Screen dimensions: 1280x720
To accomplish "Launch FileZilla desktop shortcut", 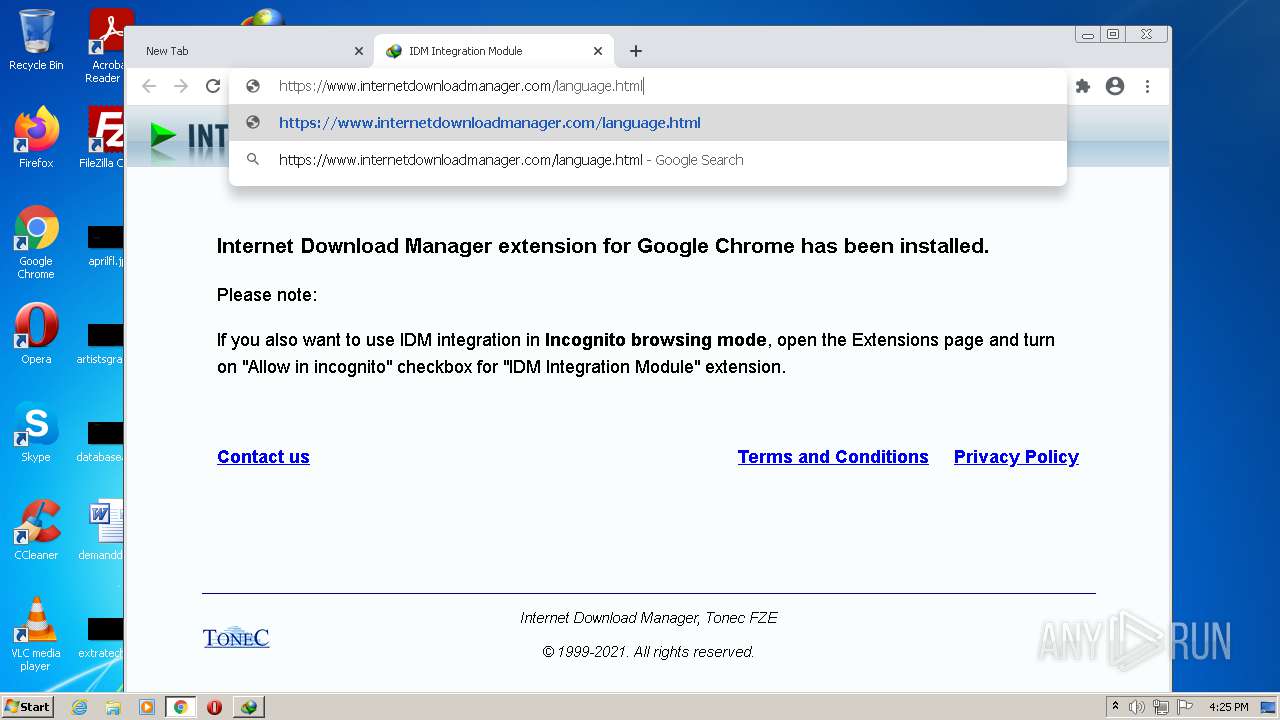I will click(104, 137).
